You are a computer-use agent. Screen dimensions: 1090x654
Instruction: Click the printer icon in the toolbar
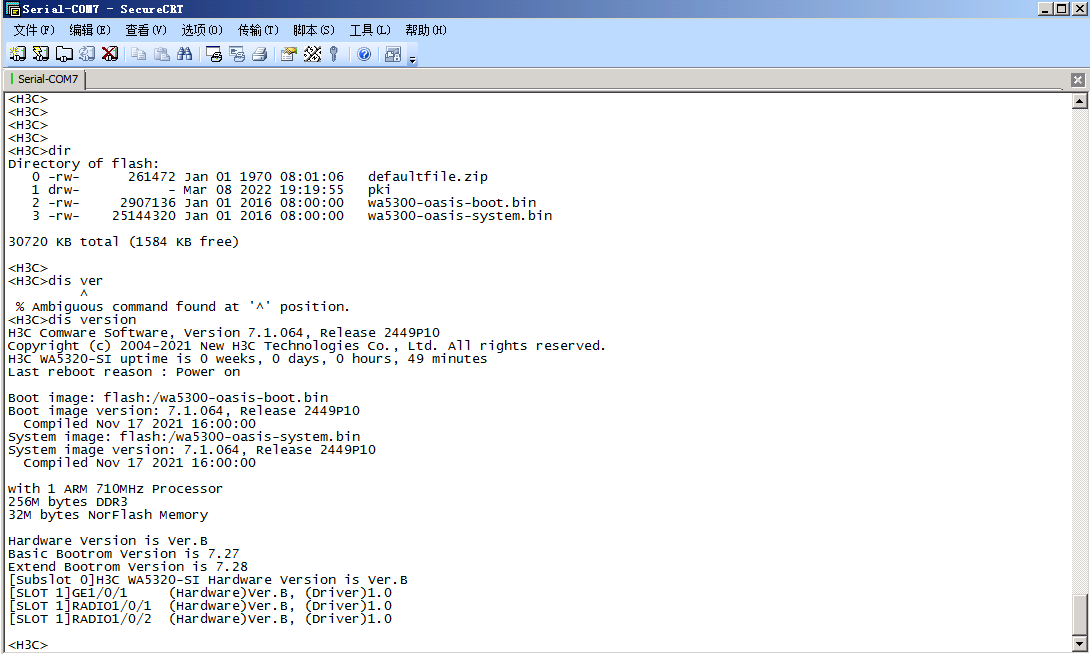[x=260, y=54]
